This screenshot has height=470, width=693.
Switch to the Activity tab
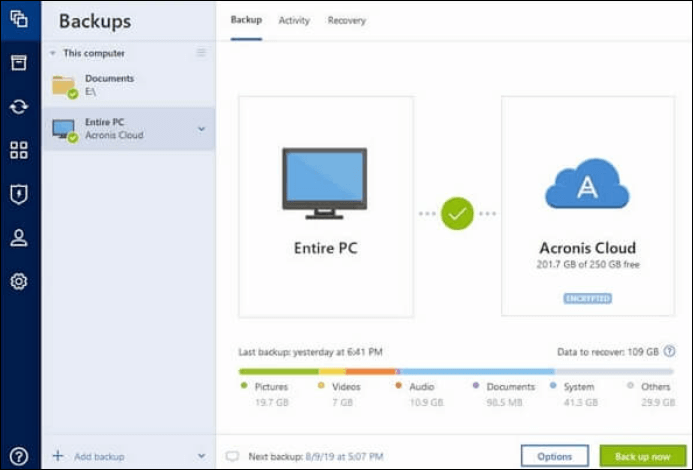[x=294, y=20]
